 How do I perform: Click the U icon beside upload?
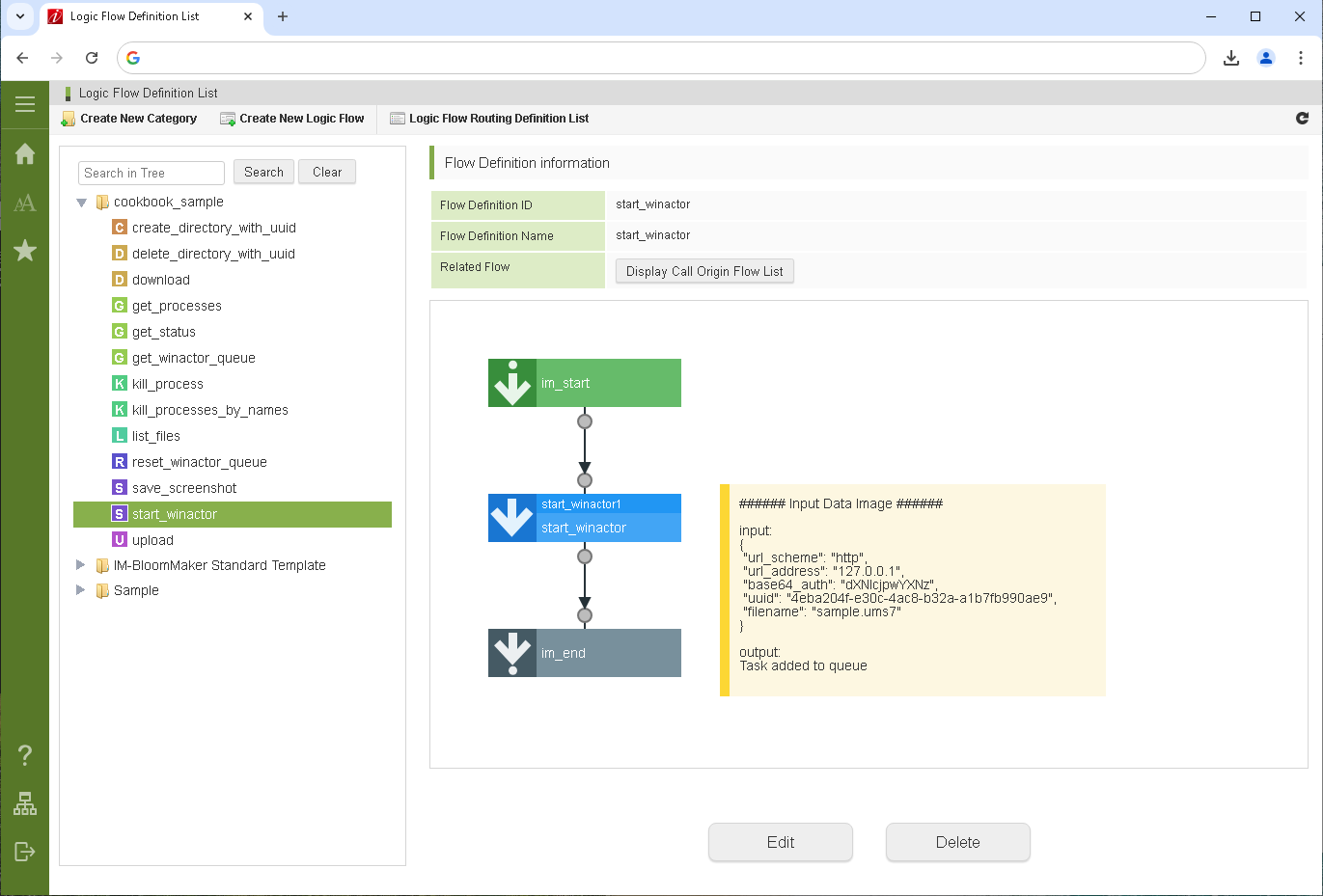click(120, 540)
